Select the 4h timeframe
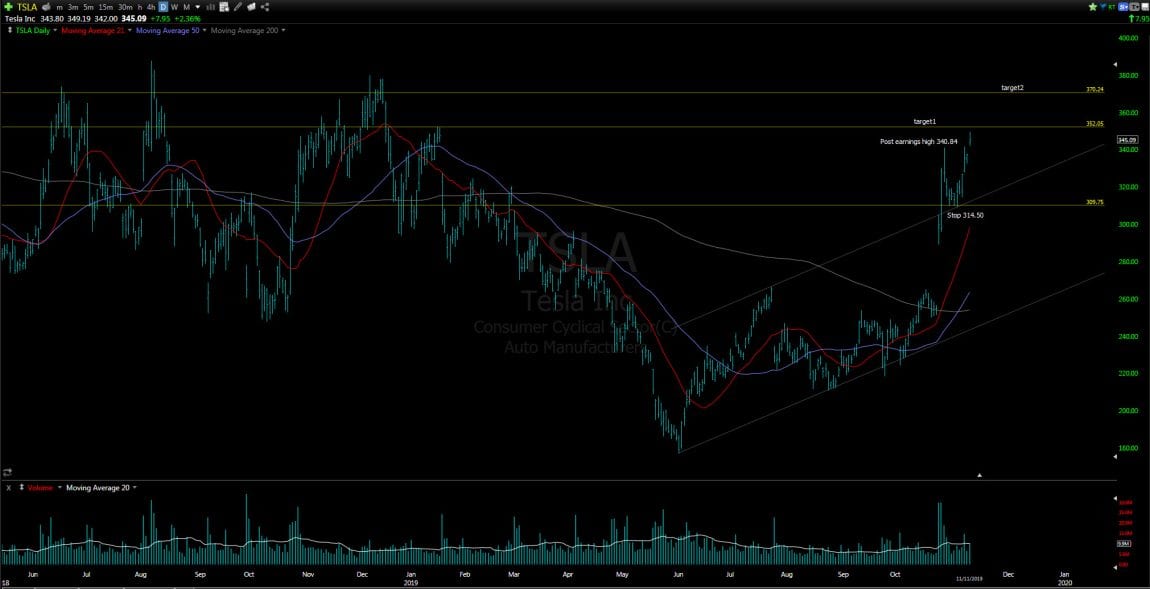The height and width of the screenshot is (589, 1150). point(151,7)
